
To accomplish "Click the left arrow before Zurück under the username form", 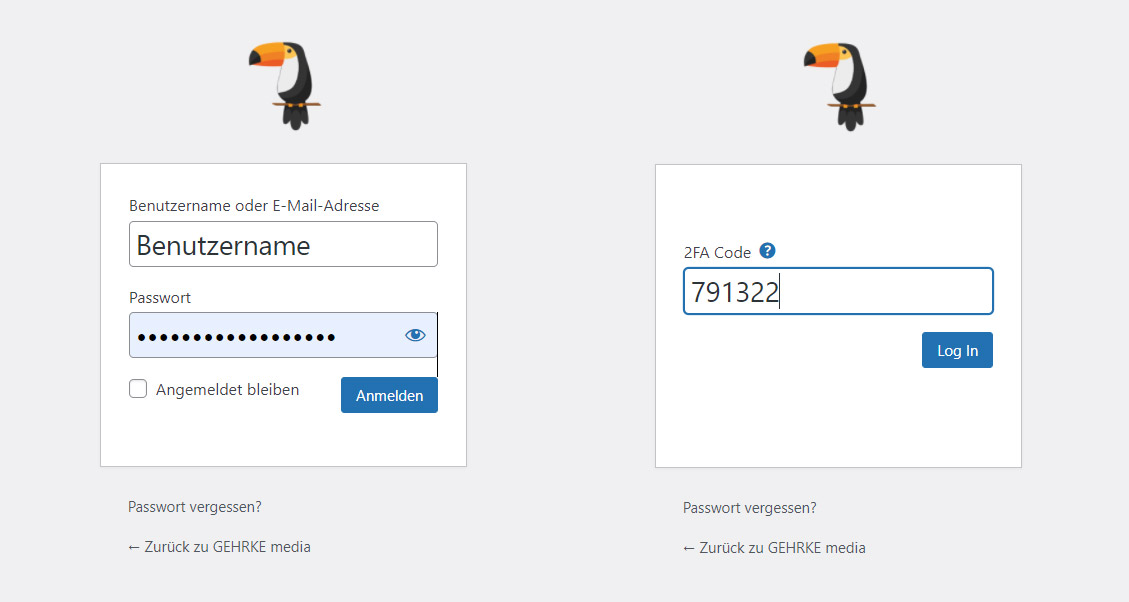I will tap(134, 547).
